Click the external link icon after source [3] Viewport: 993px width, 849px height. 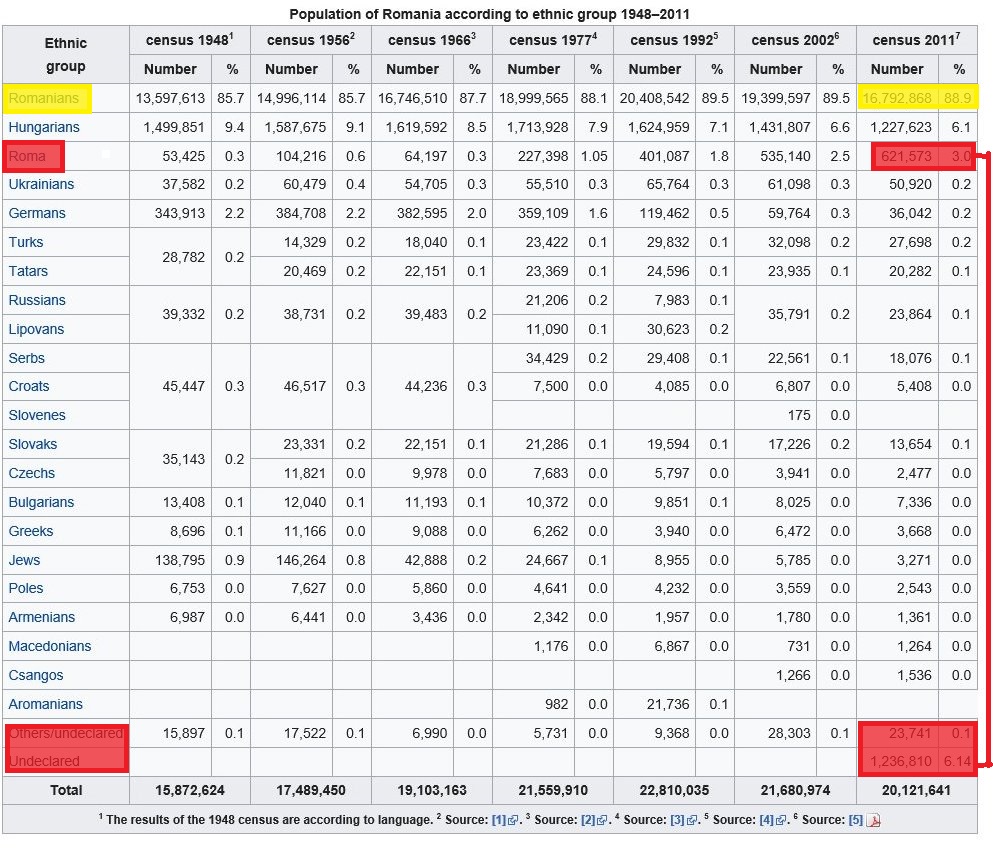click(x=692, y=821)
